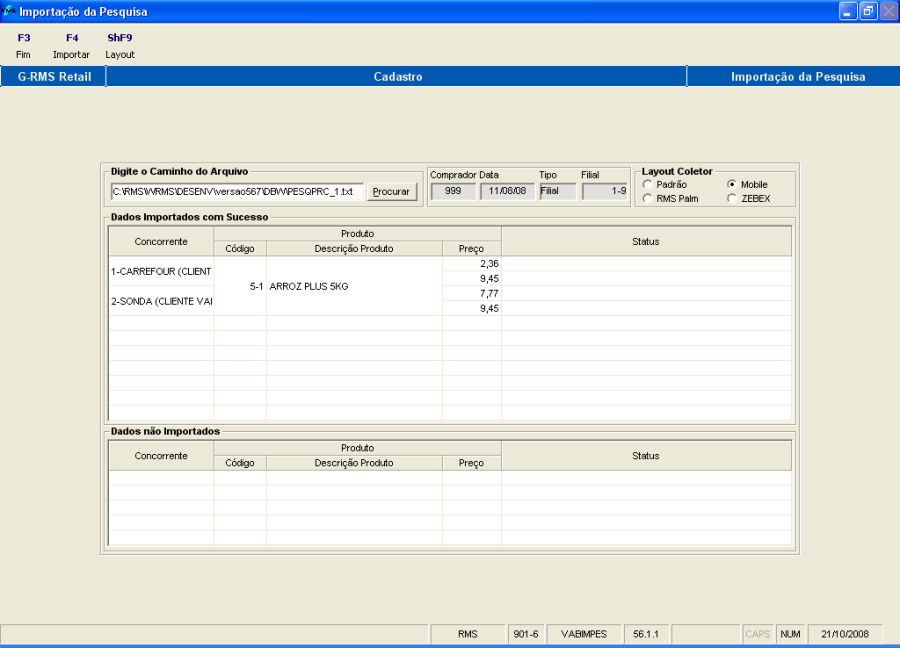The width and height of the screenshot is (900, 648).
Task: Click the application icon in title bar
Action: pos(9,11)
